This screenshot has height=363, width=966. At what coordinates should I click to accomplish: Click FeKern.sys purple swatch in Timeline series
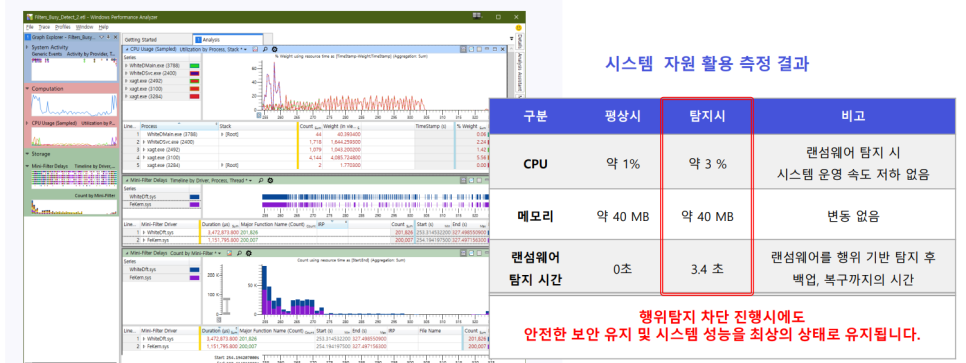(194, 205)
